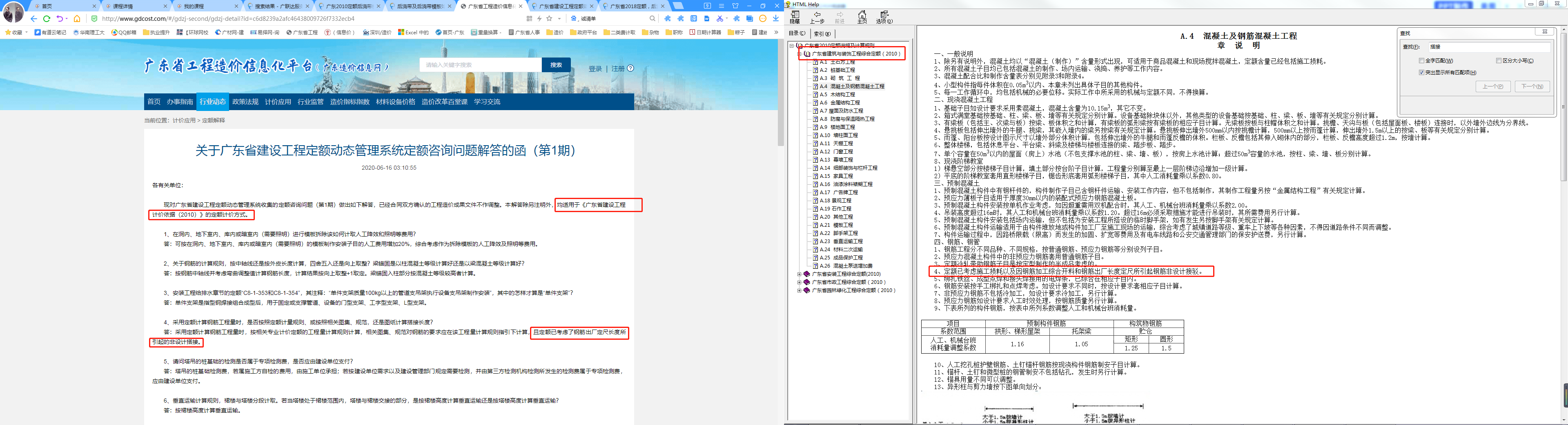
Task: Click the 上一个(P) button in find dialog
Action: coord(1493,86)
